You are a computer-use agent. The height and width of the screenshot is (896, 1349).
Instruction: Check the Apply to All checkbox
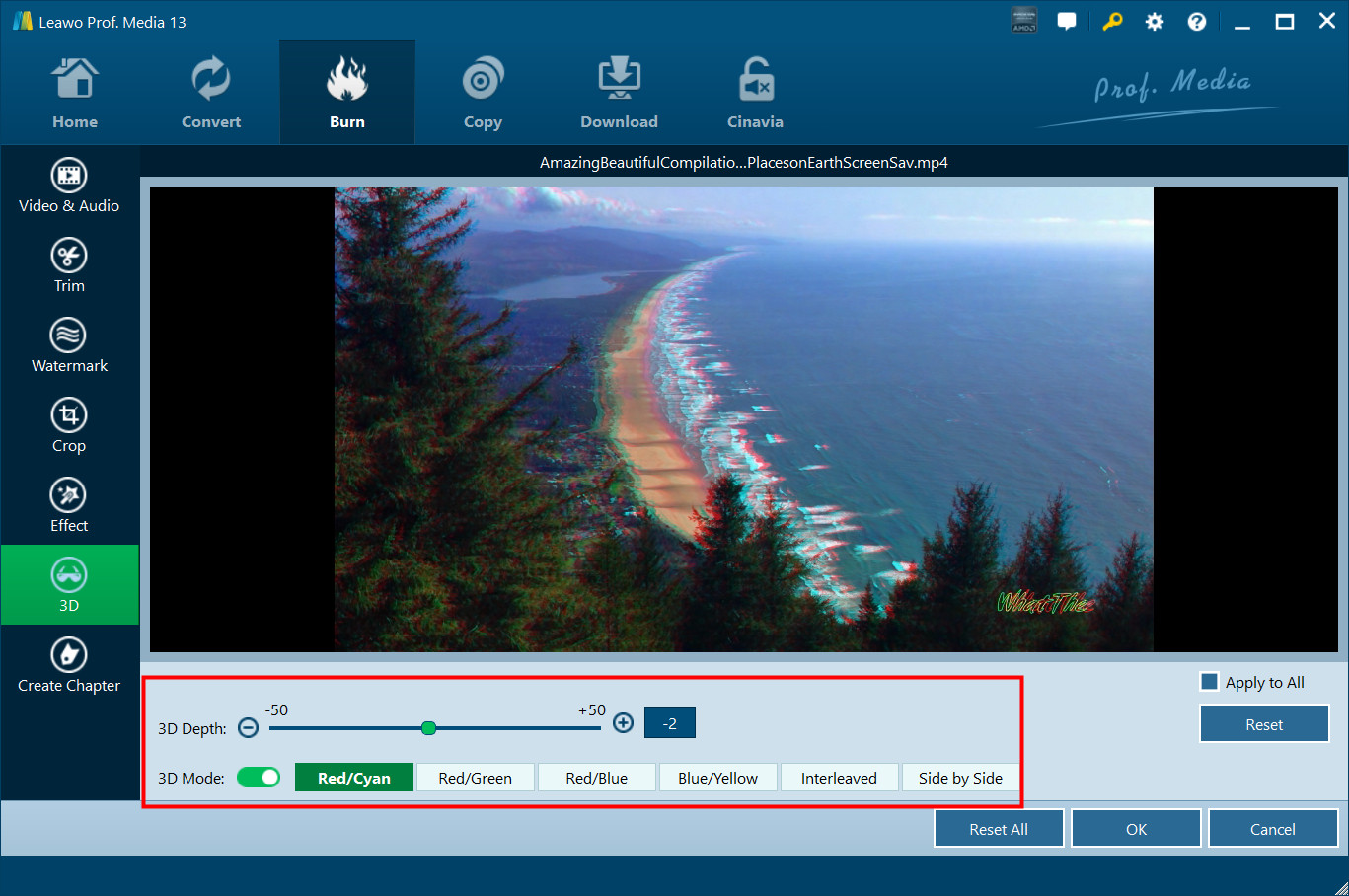[1209, 682]
